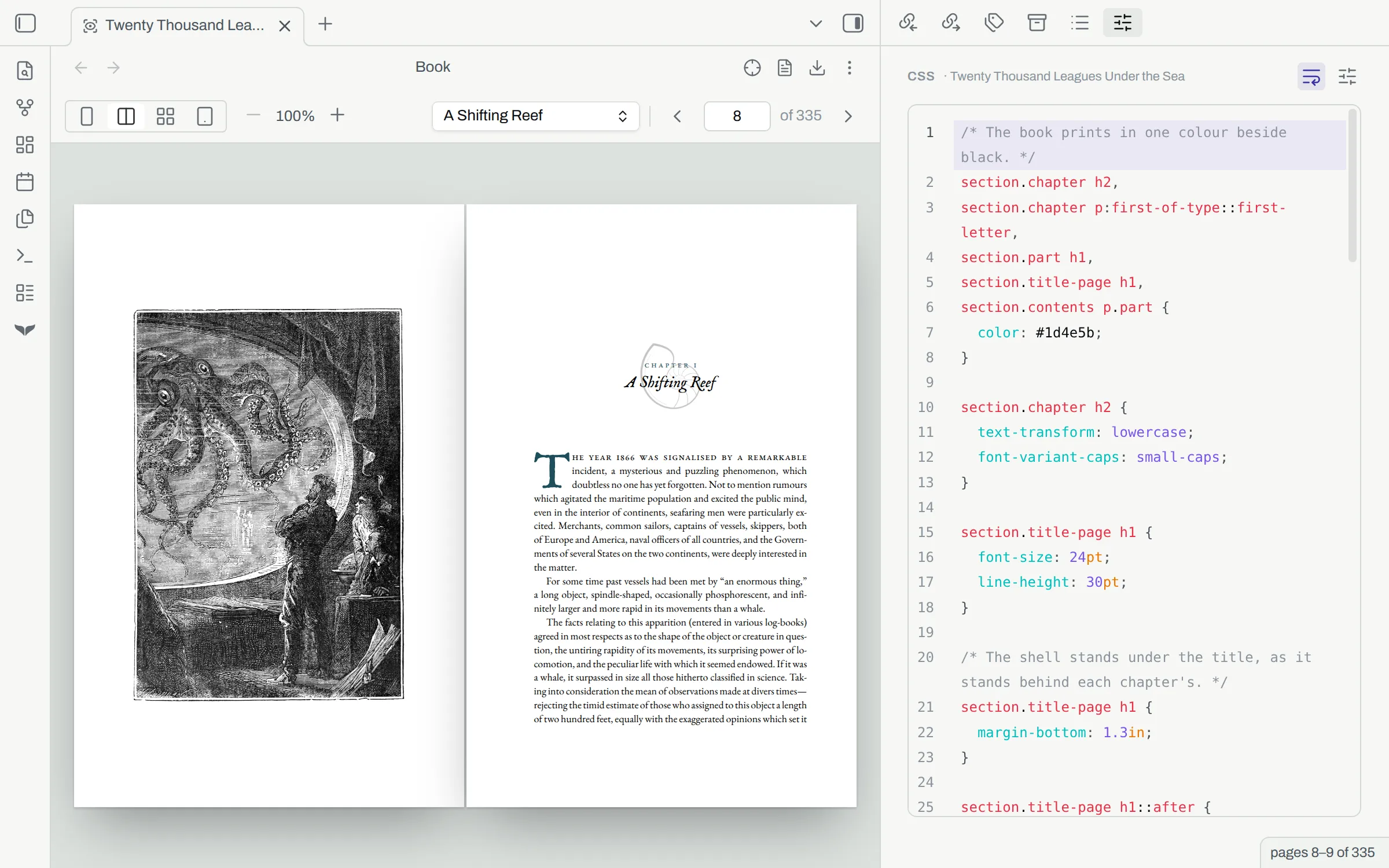Image resolution: width=1389 pixels, height=868 pixels.
Task: Click the crosshair target icon
Action: click(x=752, y=68)
